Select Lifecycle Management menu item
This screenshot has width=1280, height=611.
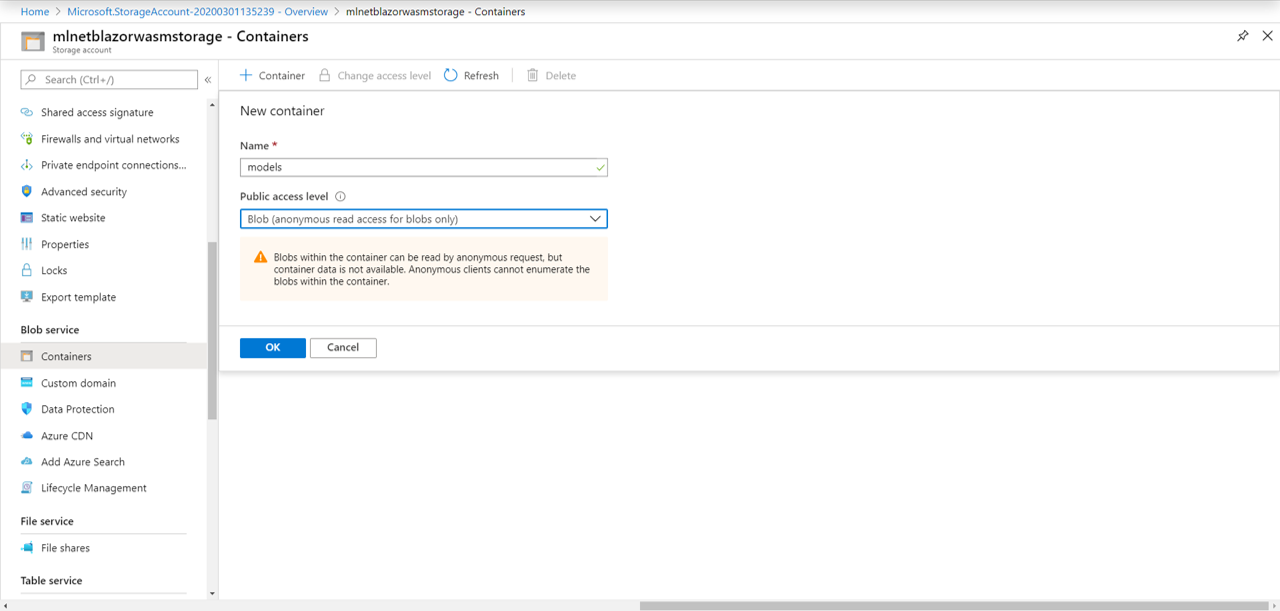(93, 488)
